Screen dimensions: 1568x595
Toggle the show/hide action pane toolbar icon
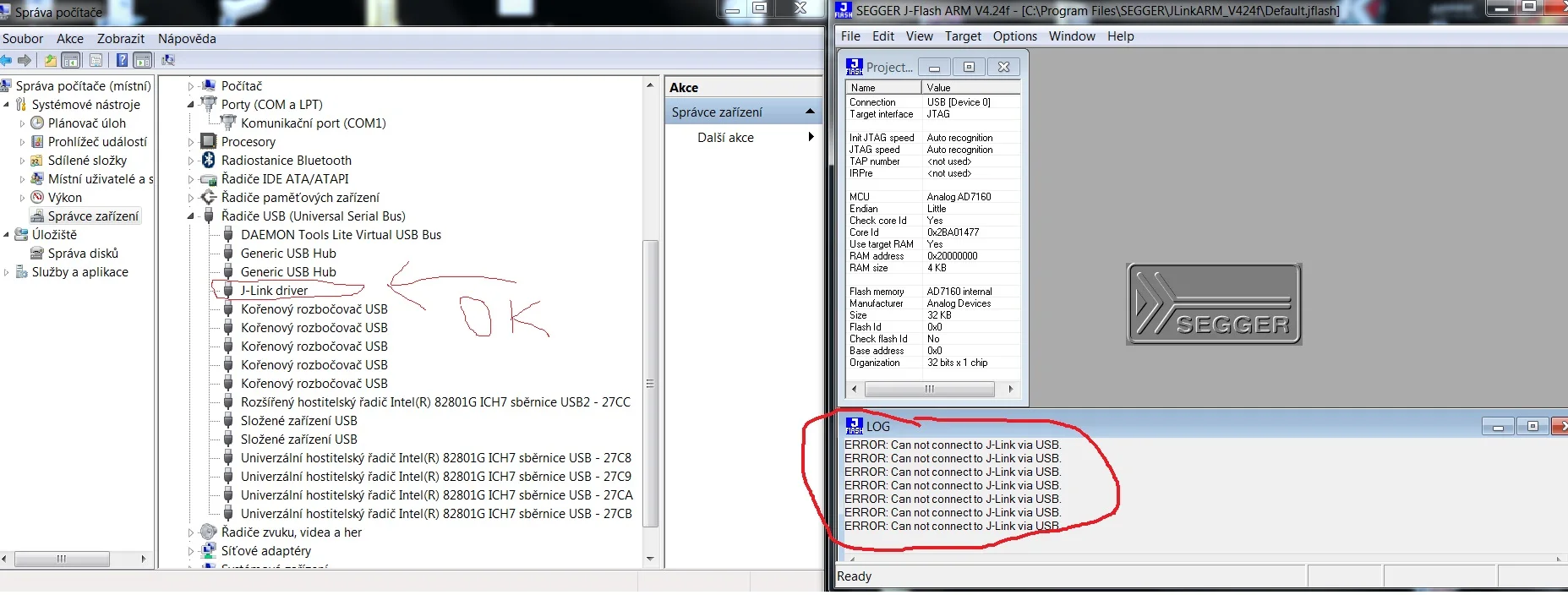pyautogui.click(x=144, y=60)
